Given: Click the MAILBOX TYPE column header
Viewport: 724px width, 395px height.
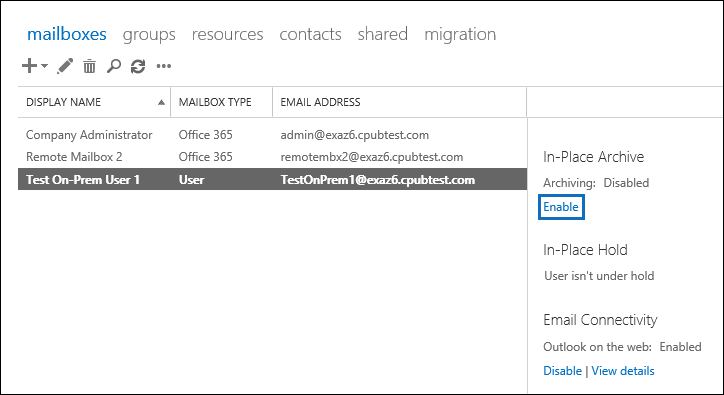Looking at the screenshot, I should [x=222, y=102].
